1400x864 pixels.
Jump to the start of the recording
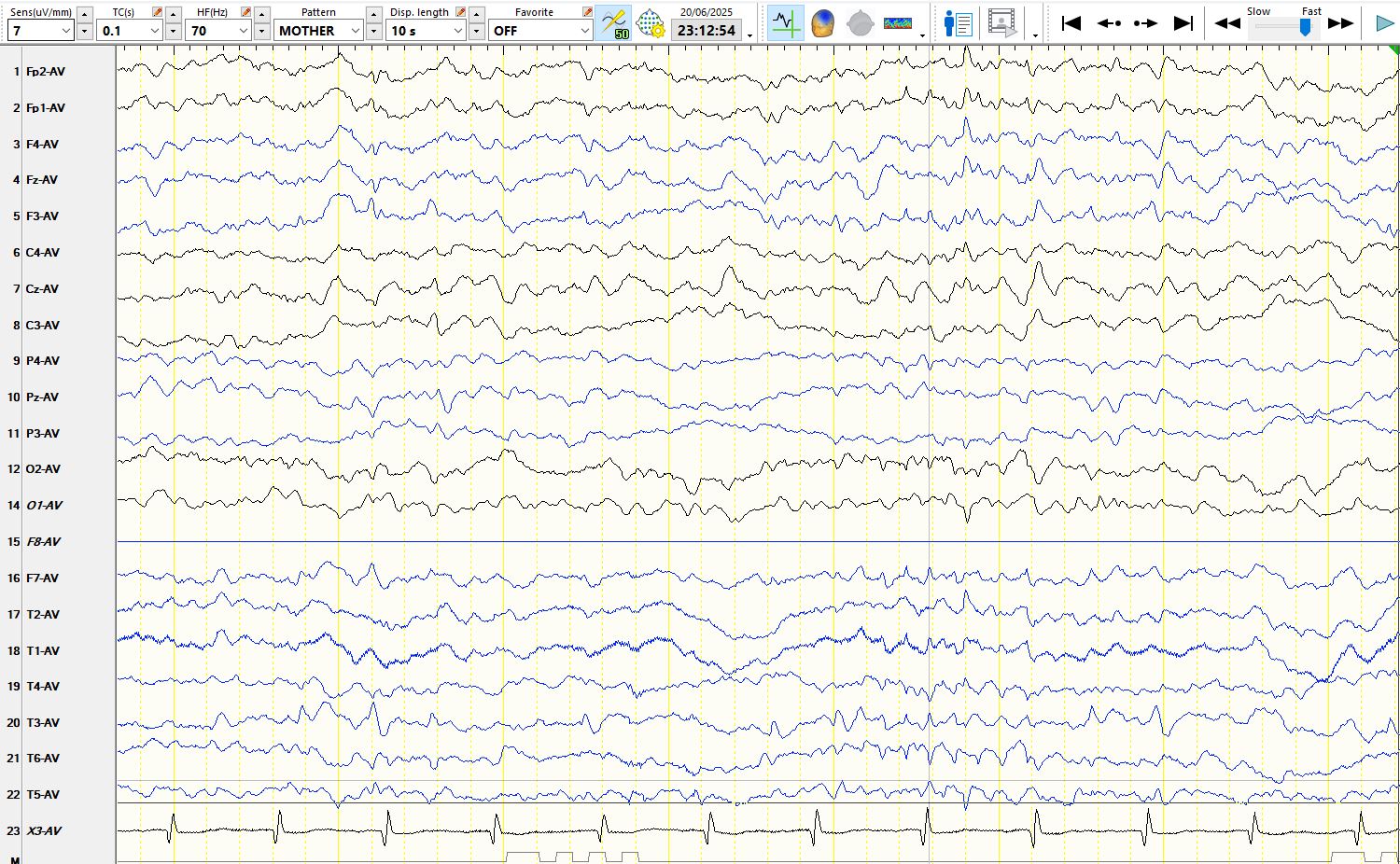tap(1071, 23)
